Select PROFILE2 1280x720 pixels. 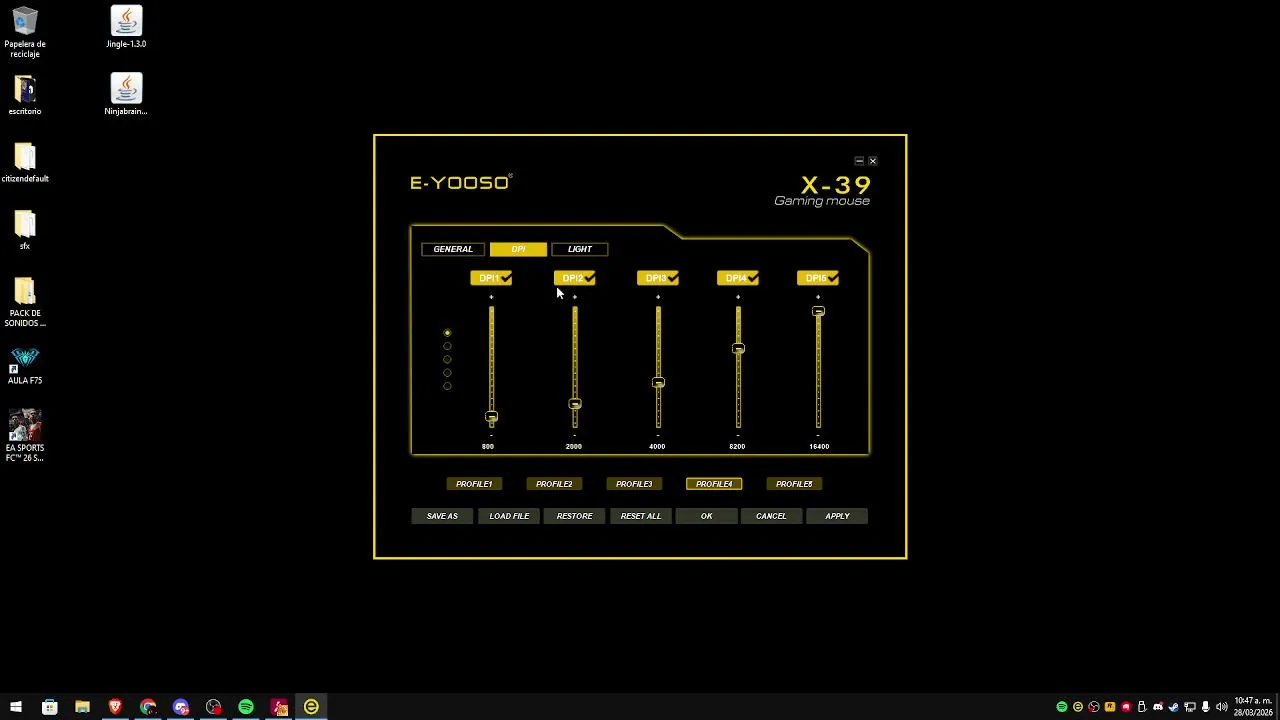point(554,484)
